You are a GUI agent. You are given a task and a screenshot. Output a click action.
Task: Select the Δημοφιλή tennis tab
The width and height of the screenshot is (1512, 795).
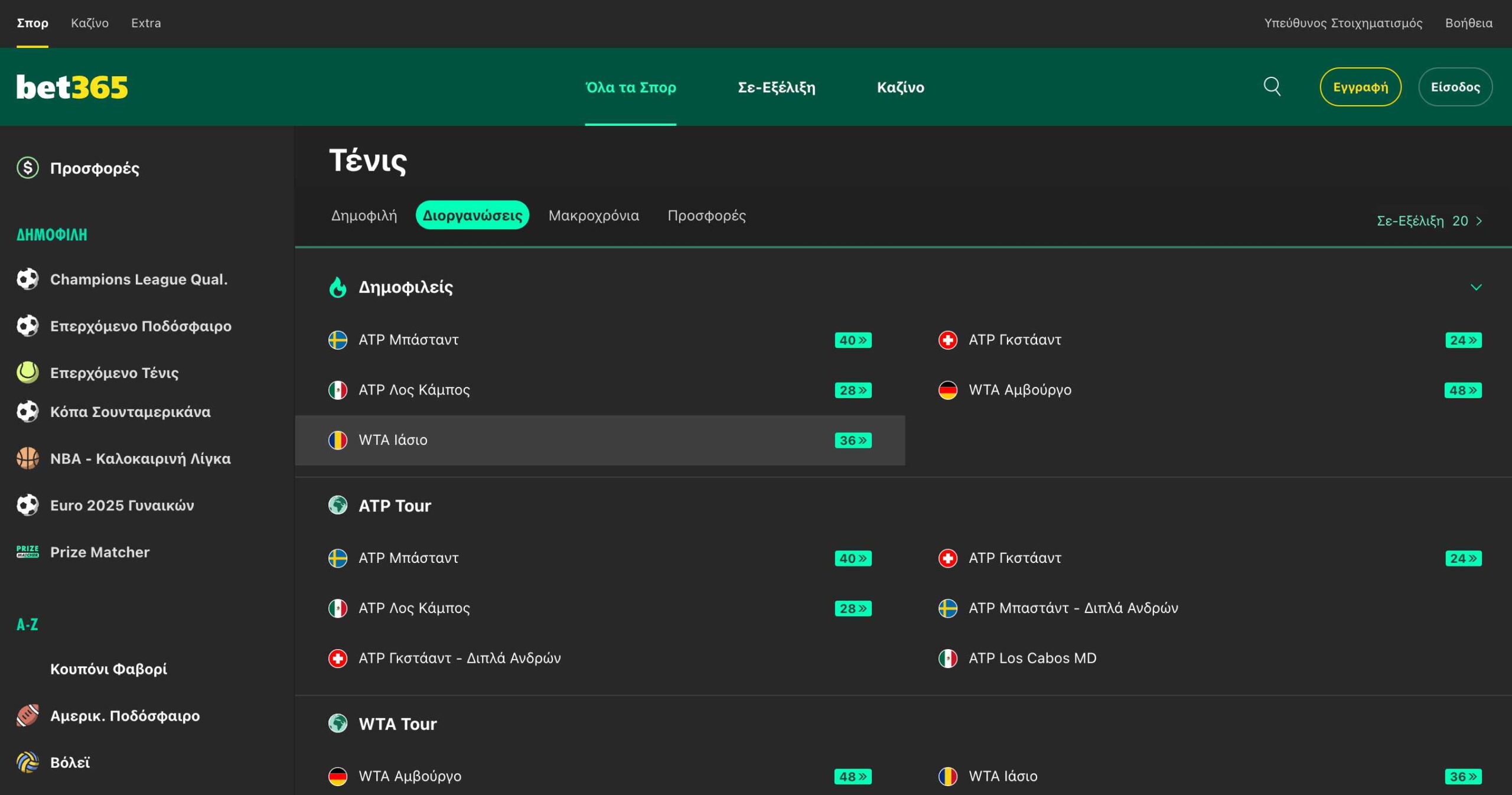pos(364,216)
